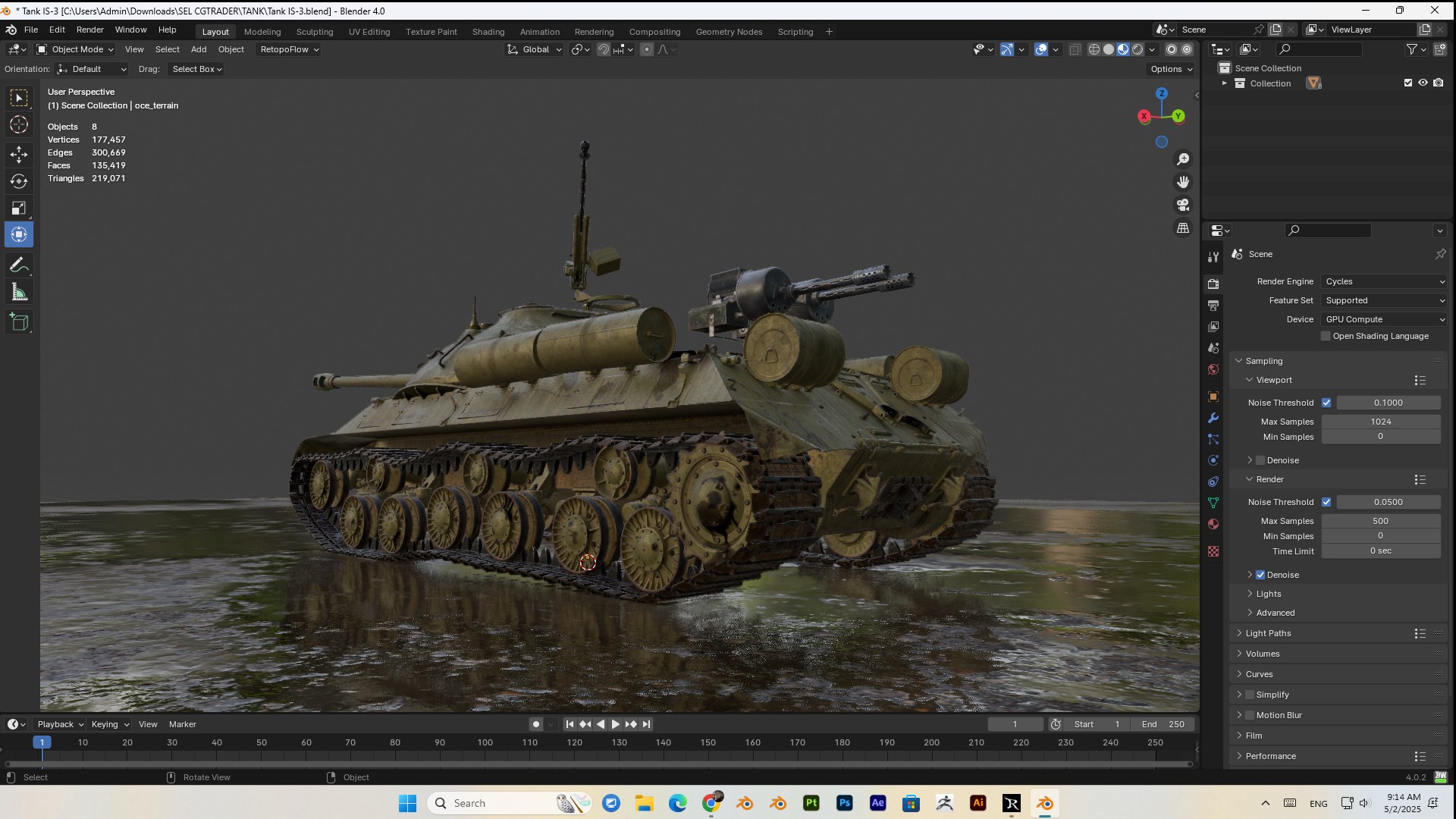Switch perspective/orthographic grid icon
1456x819 pixels.
(1183, 227)
